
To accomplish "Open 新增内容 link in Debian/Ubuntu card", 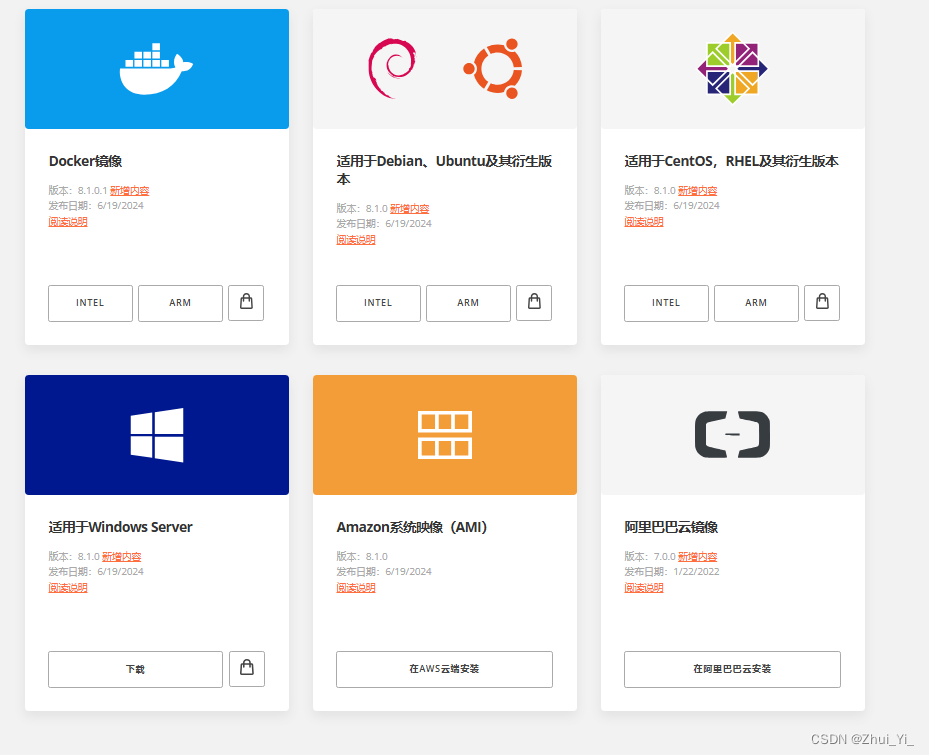I will click(x=410, y=209).
